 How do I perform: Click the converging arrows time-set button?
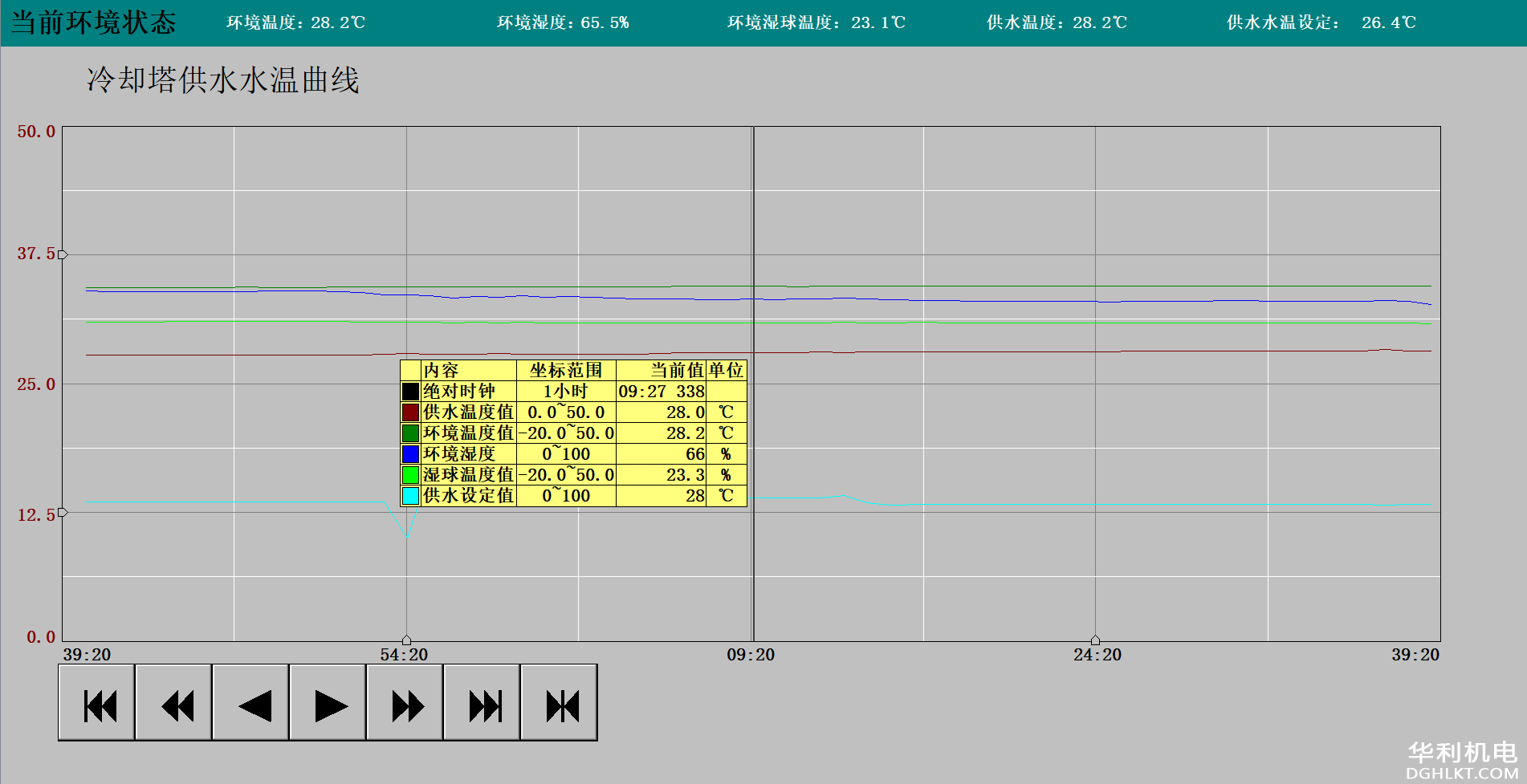[560, 703]
